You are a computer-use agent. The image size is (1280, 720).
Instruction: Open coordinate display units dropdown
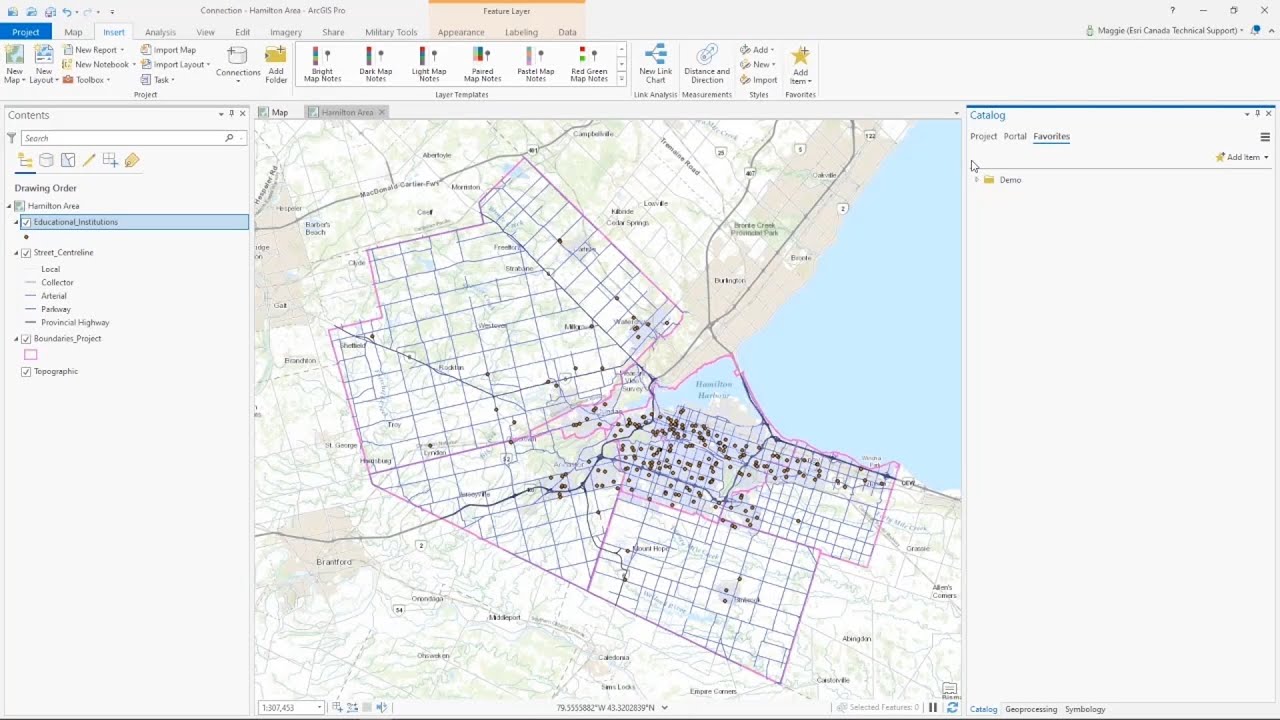664,708
